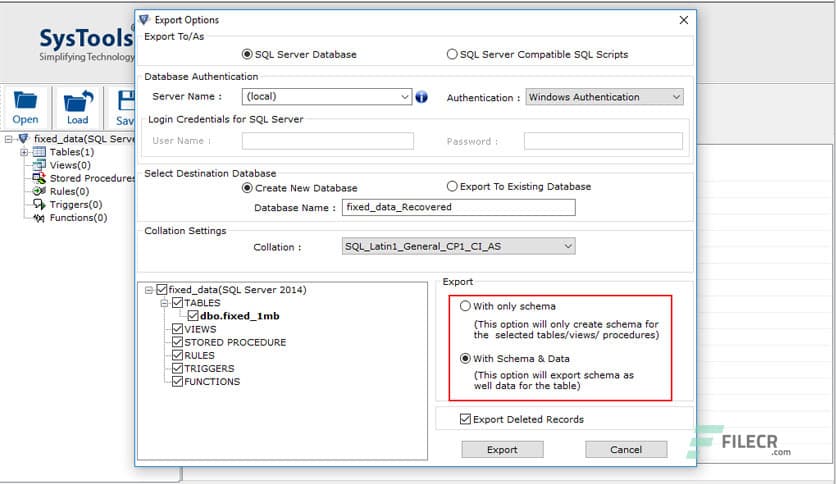Toggle the STORED PROCEDURE checkbox
Screen dimensions: 836x484
178,342
